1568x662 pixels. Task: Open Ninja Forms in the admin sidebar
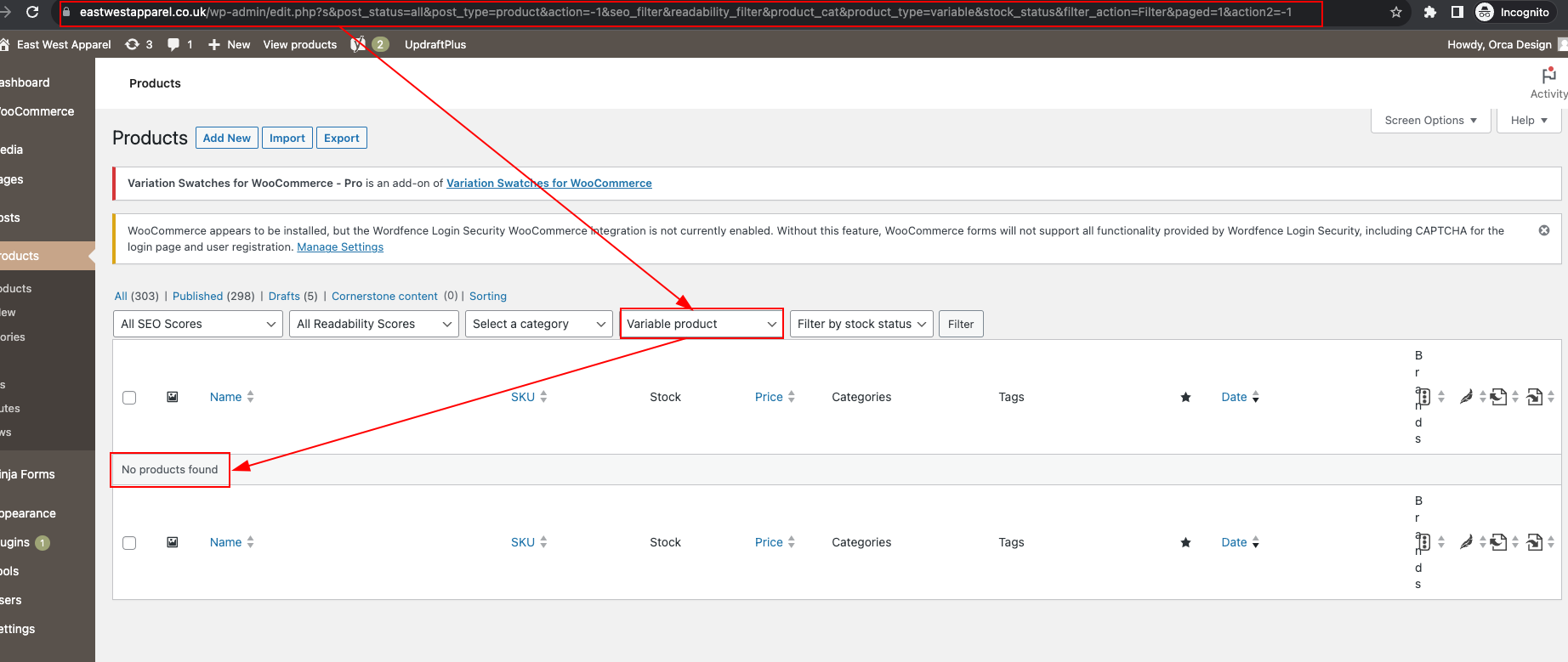tap(28, 474)
